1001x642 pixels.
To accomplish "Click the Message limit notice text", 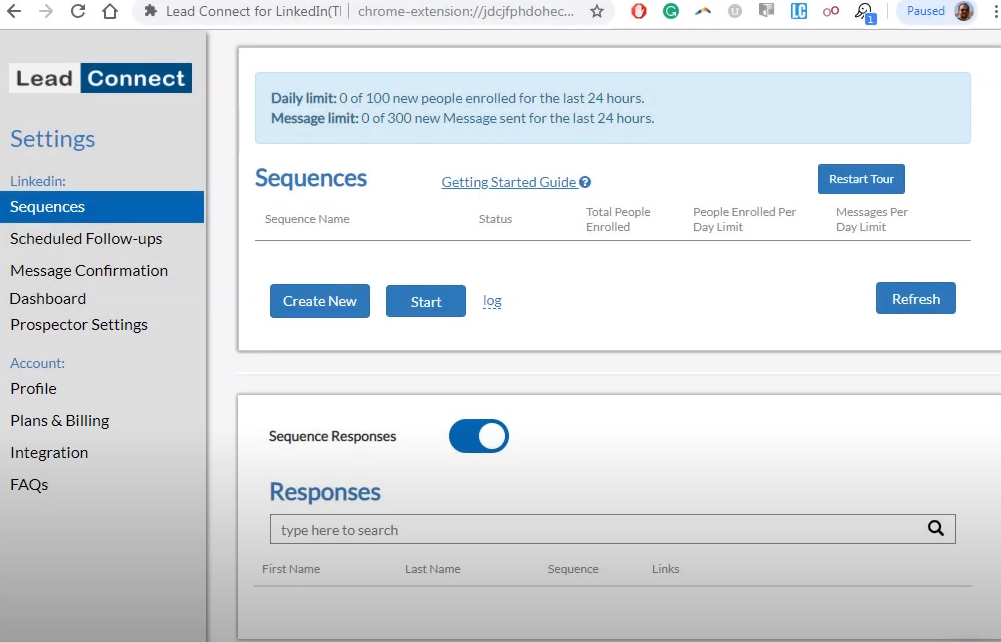I will tap(463, 118).
